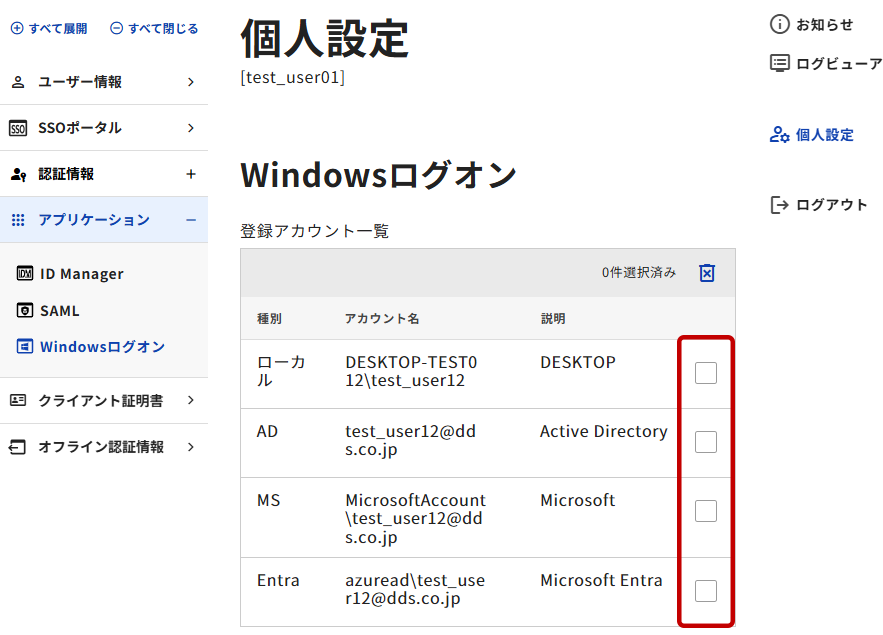The height and width of the screenshot is (635, 883).
Task: Click the trash delete icon above account list
Action: [x=707, y=273]
